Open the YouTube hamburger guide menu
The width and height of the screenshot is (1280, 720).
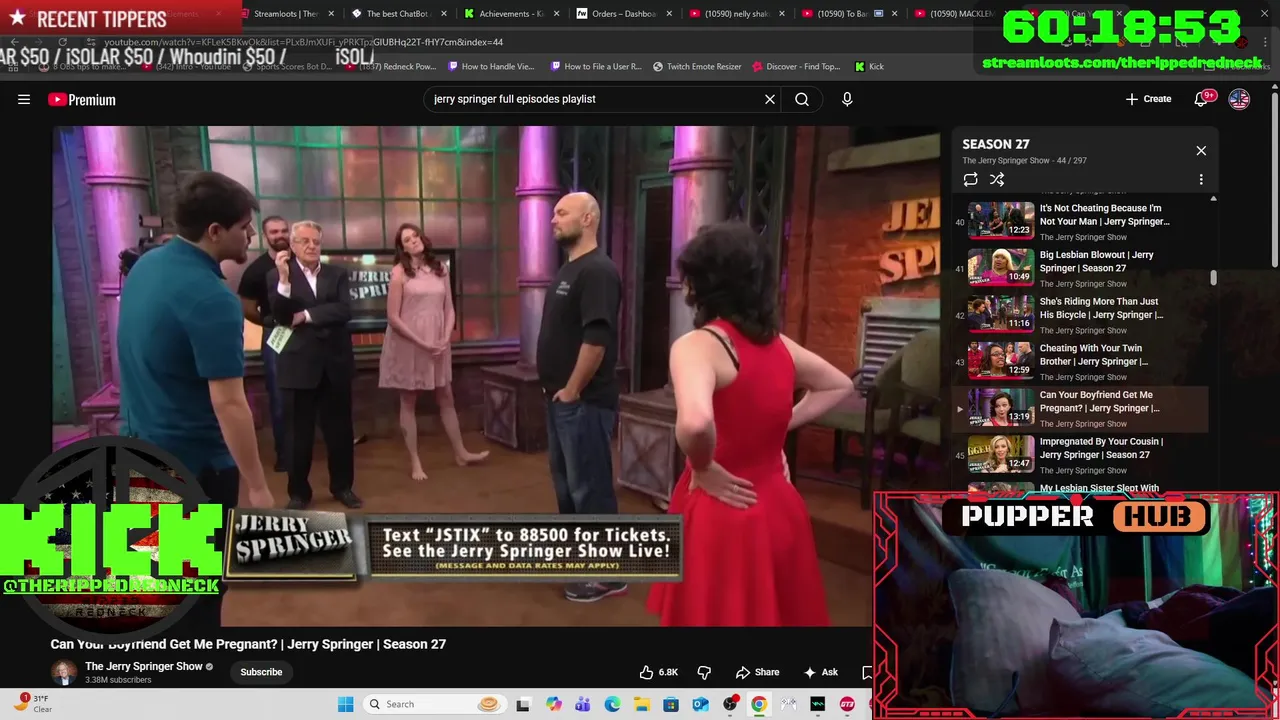24,99
